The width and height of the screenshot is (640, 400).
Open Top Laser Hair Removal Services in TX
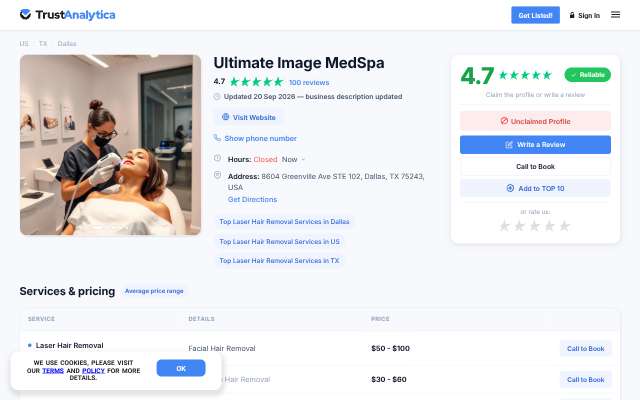tap(279, 260)
